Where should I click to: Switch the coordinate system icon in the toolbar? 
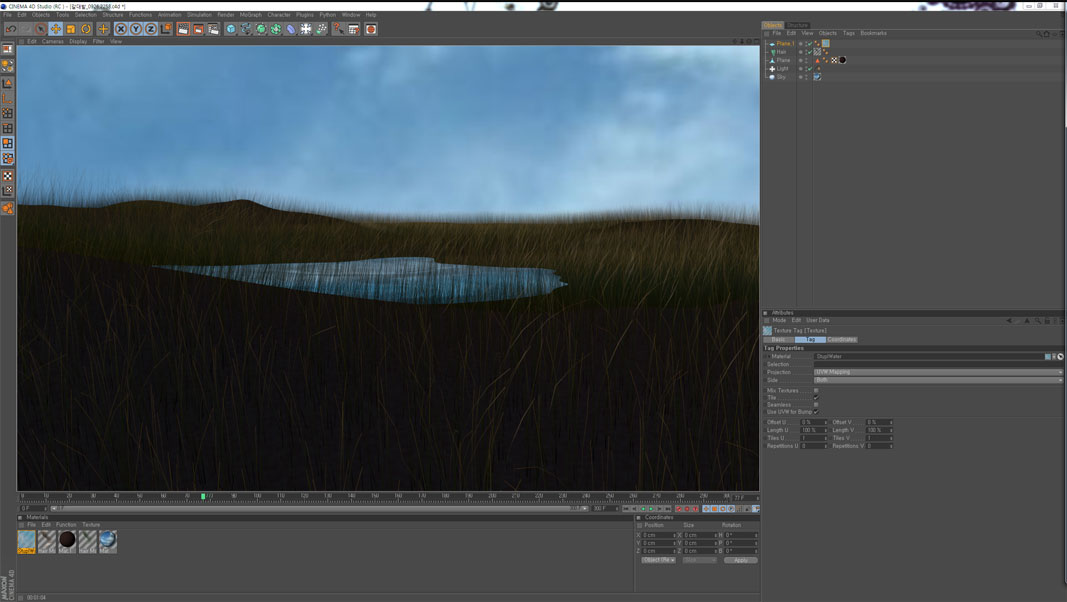(x=166, y=29)
